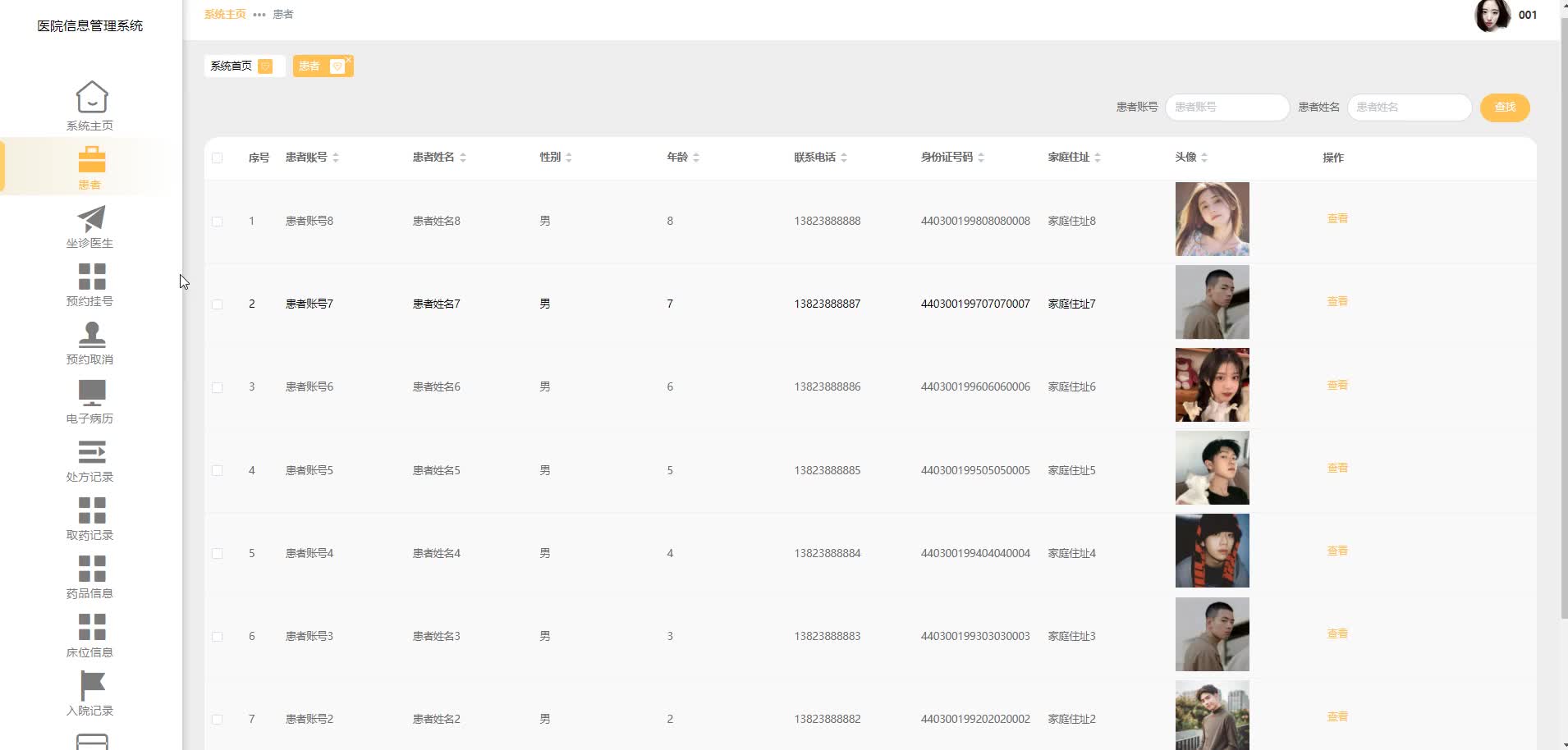Click the 处方记录 prescription records icon
The width and height of the screenshot is (1568, 750).
pos(91,451)
